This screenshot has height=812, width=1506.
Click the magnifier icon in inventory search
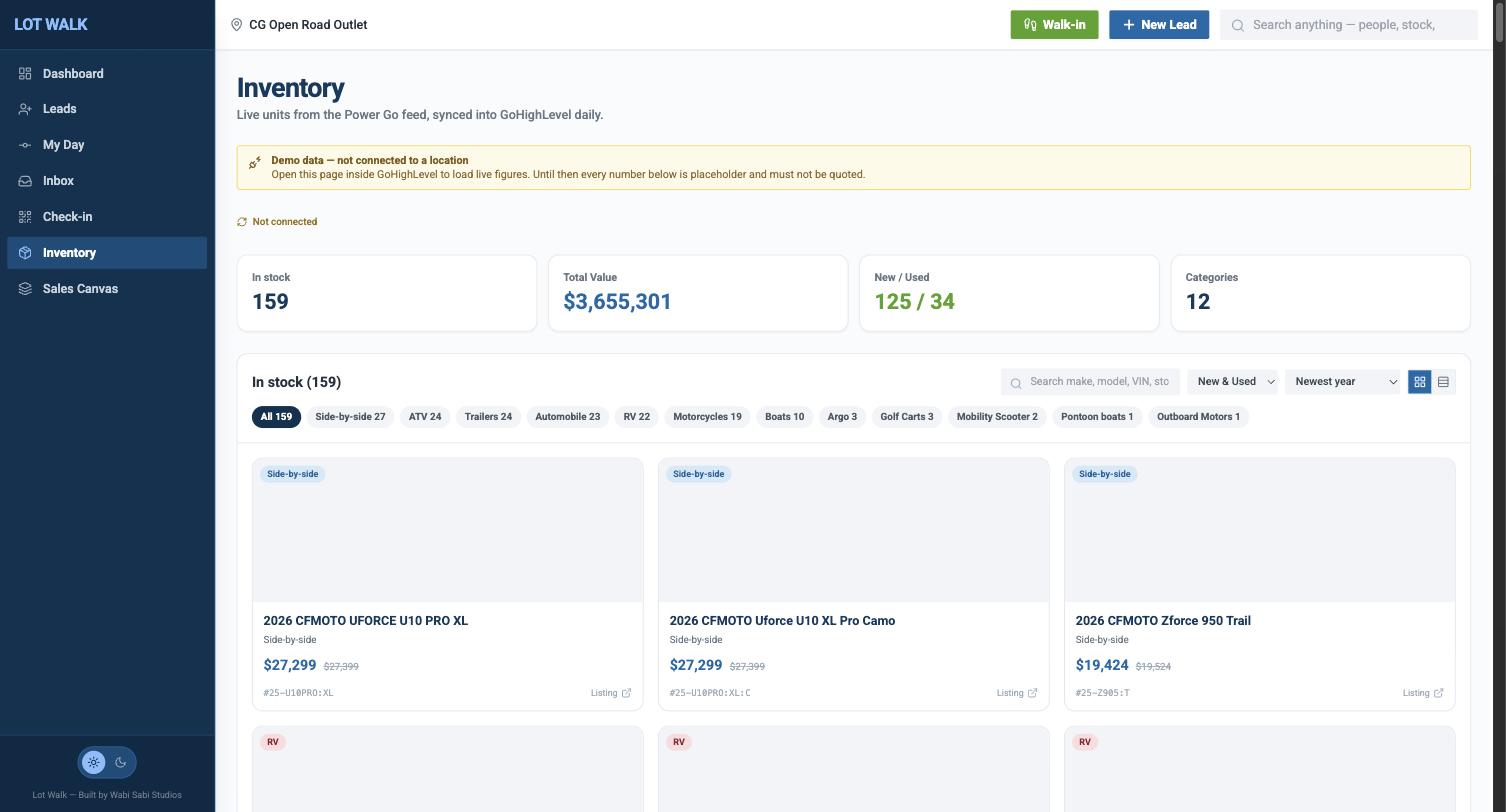[x=1016, y=383]
